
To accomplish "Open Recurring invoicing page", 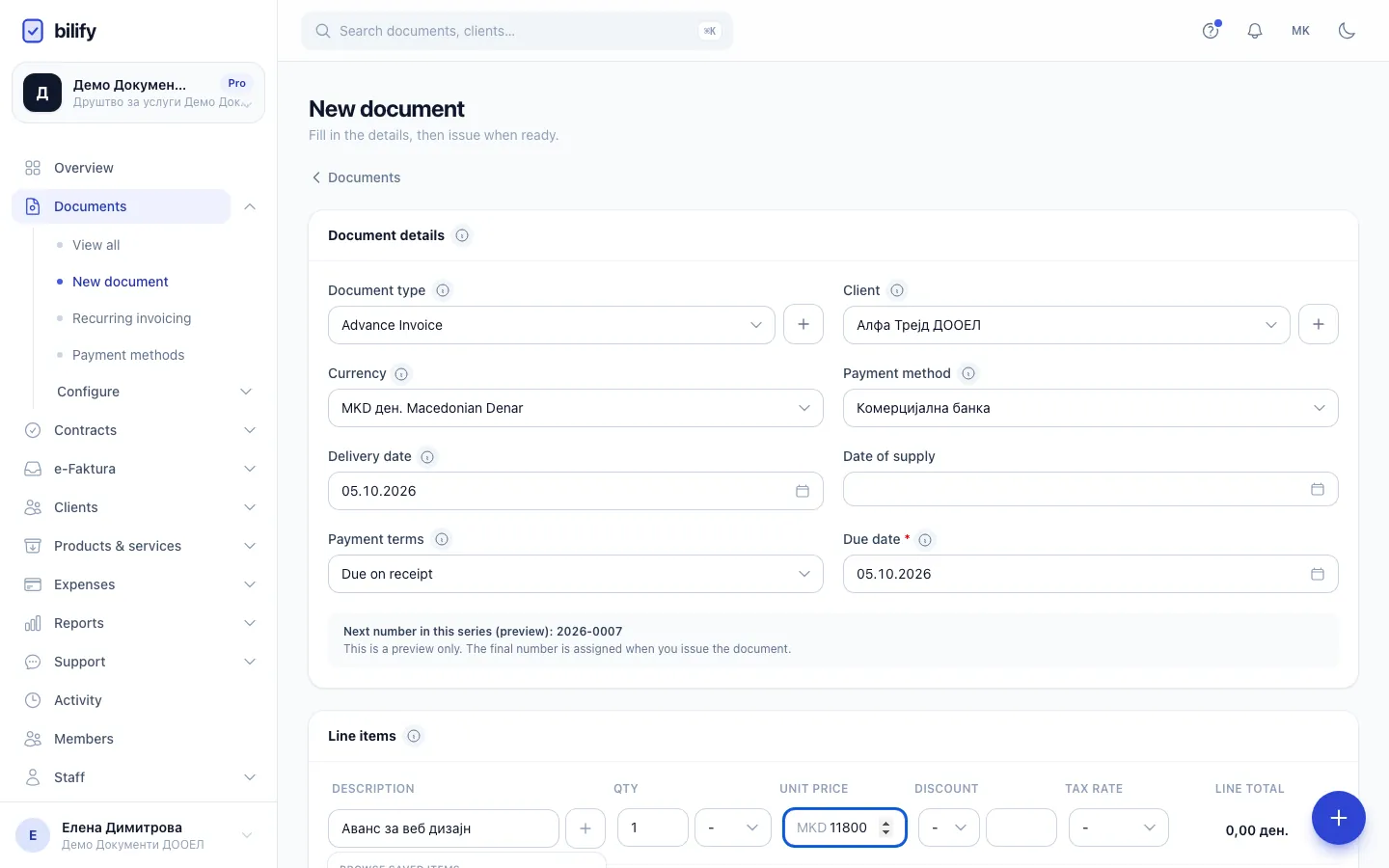I will coord(132,318).
